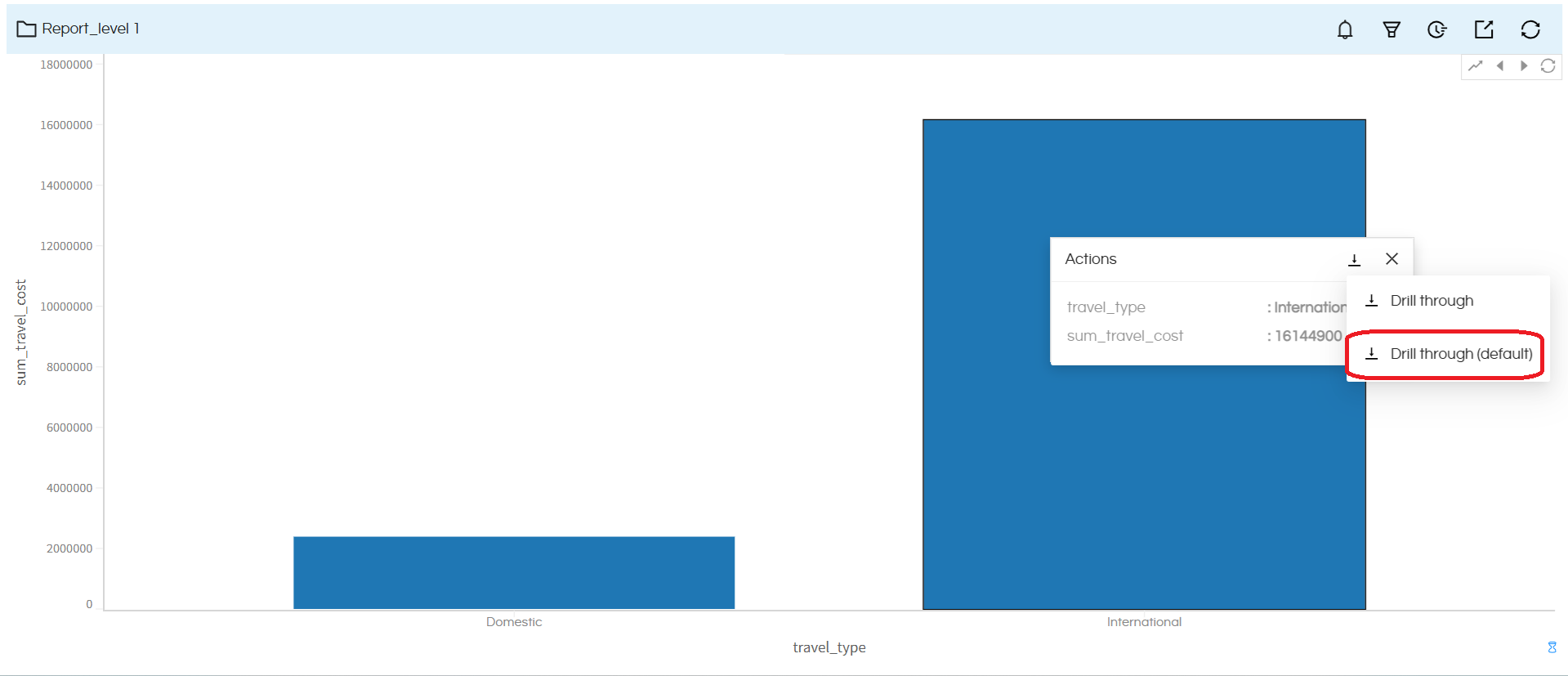
Task: Go to next drill level arrow
Action: pyautogui.click(x=1524, y=66)
